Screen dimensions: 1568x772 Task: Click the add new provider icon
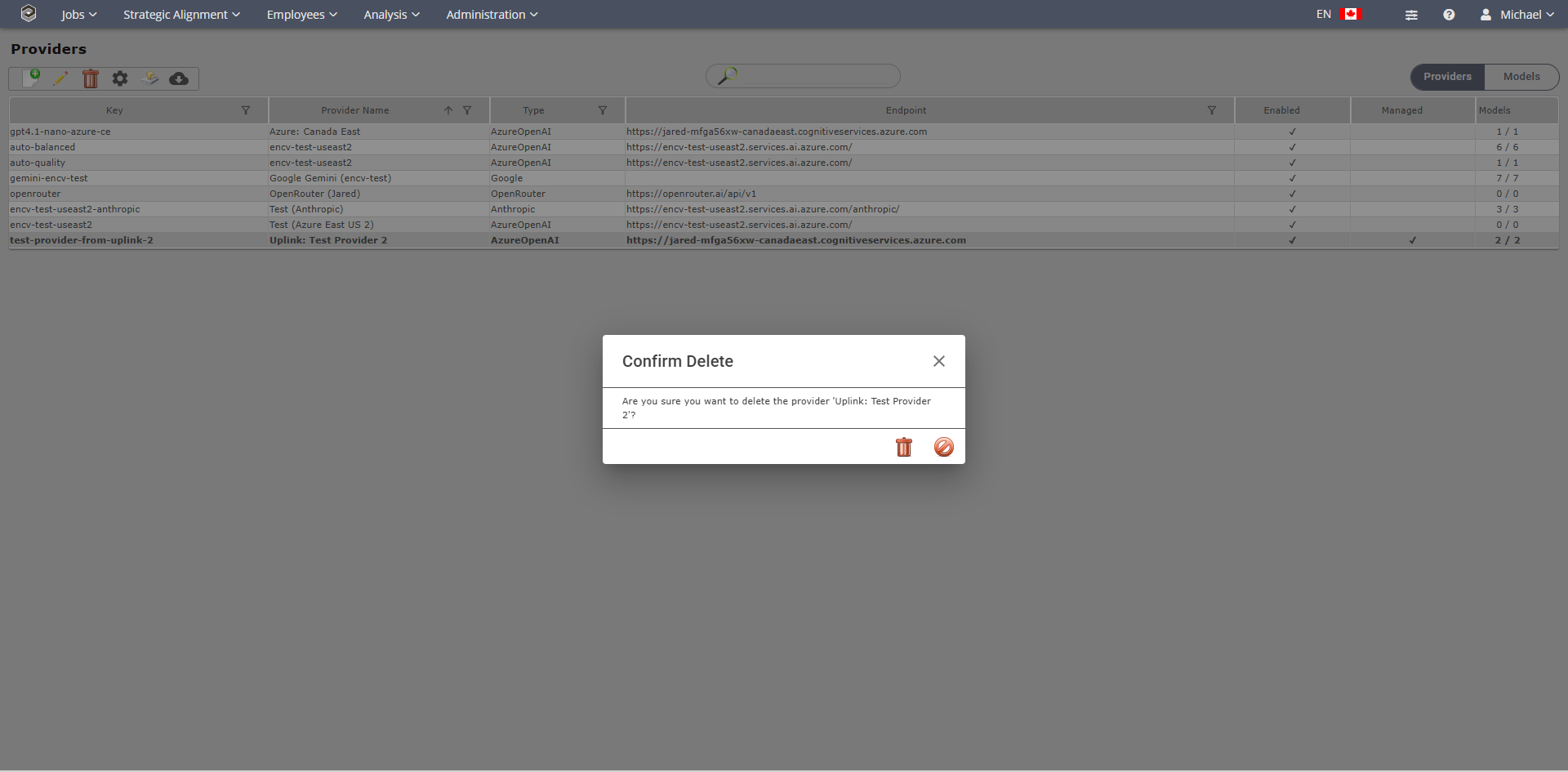click(31, 78)
